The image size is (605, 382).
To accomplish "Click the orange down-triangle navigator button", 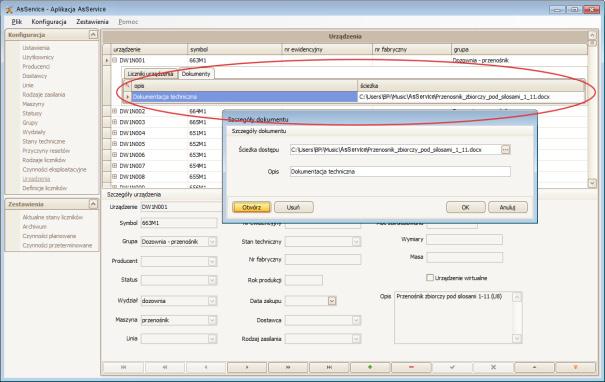I will (575, 367).
